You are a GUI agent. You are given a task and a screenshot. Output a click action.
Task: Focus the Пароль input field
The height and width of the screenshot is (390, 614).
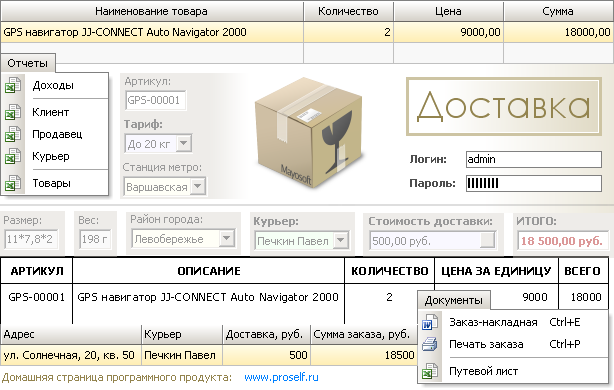click(534, 183)
